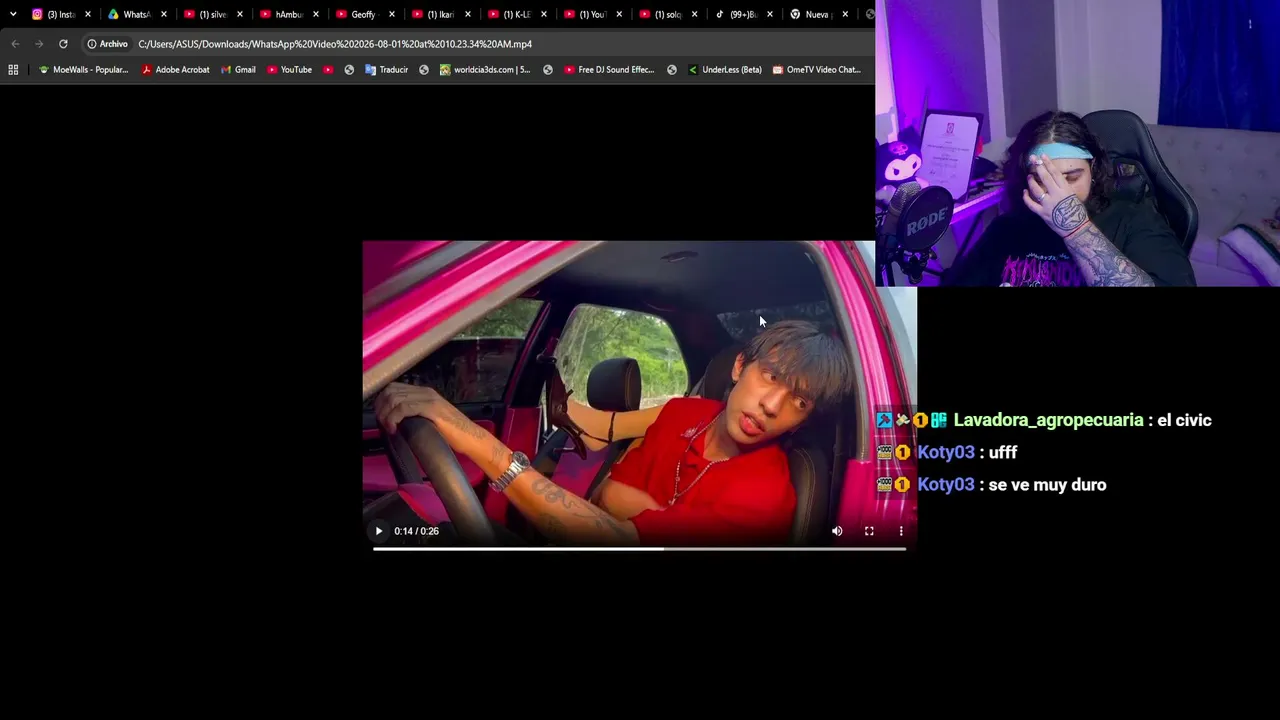Click the chat message 'el civic'
Image resolution: width=1280 pixels, height=720 pixels.
tap(1184, 420)
